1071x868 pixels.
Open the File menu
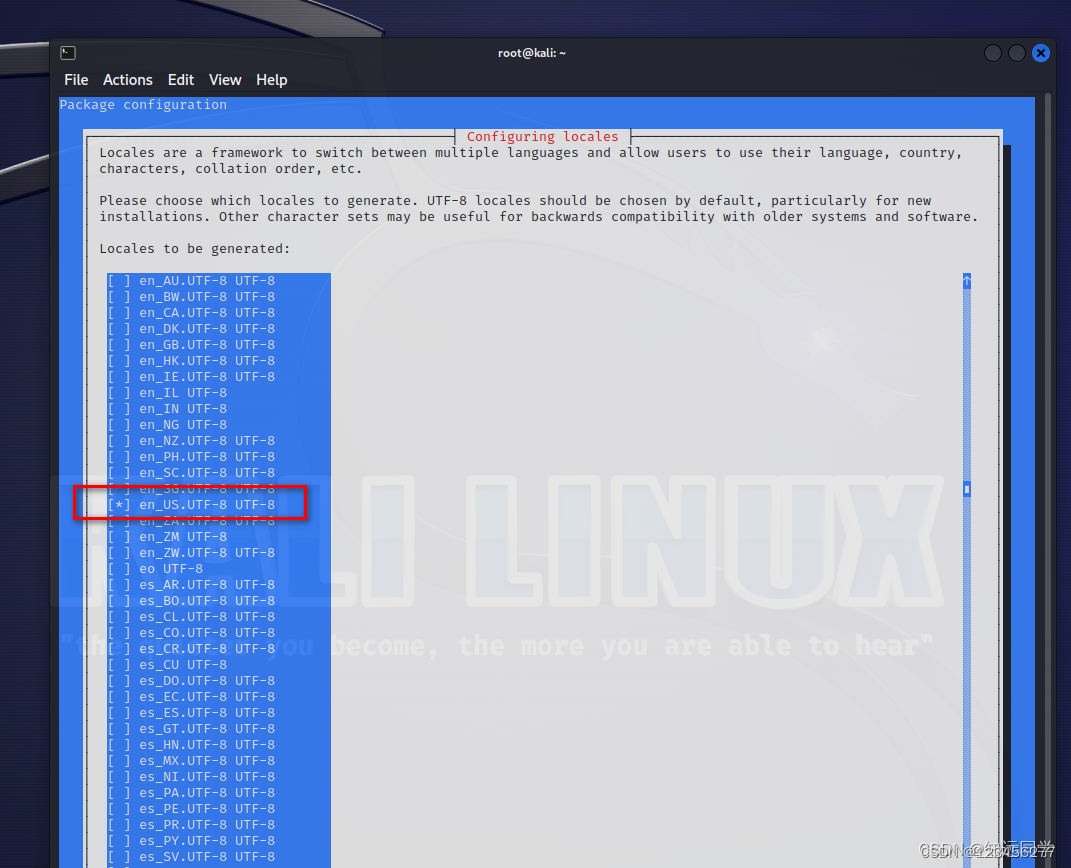coord(76,80)
